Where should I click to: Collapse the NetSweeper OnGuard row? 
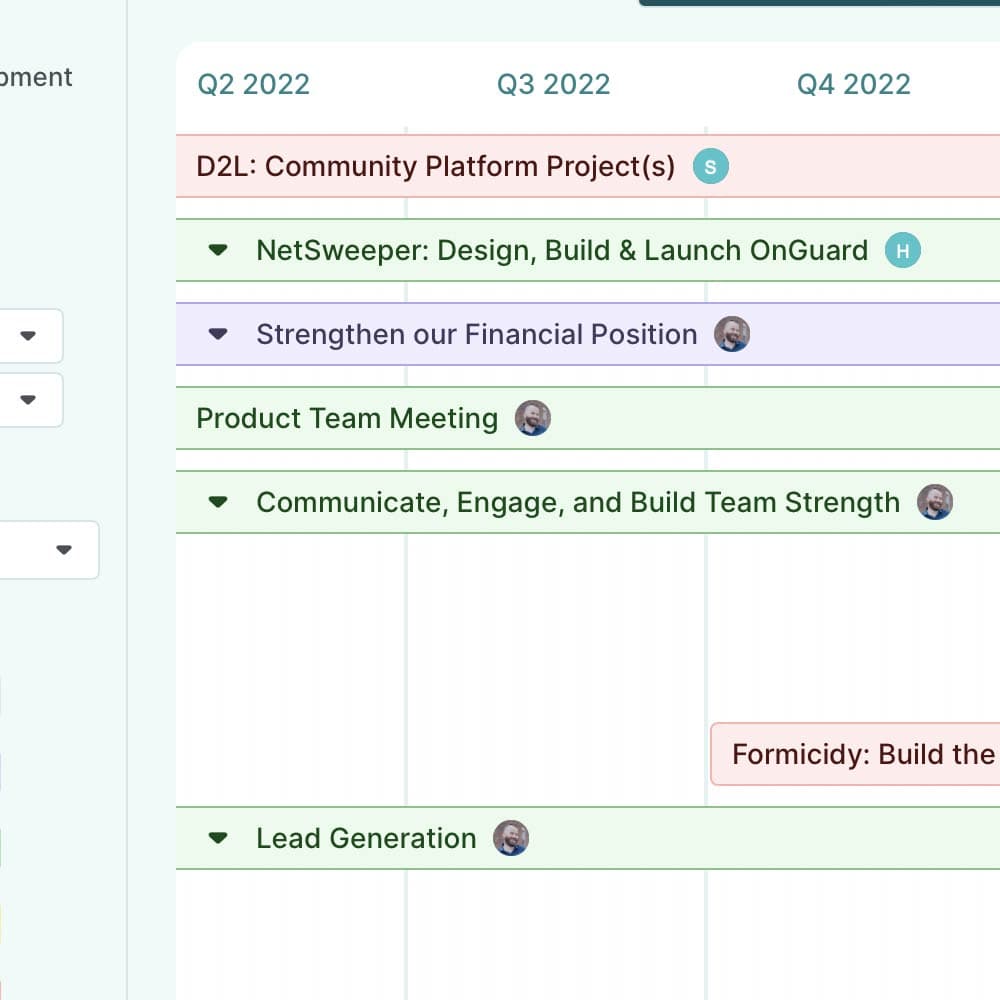[x=218, y=250]
